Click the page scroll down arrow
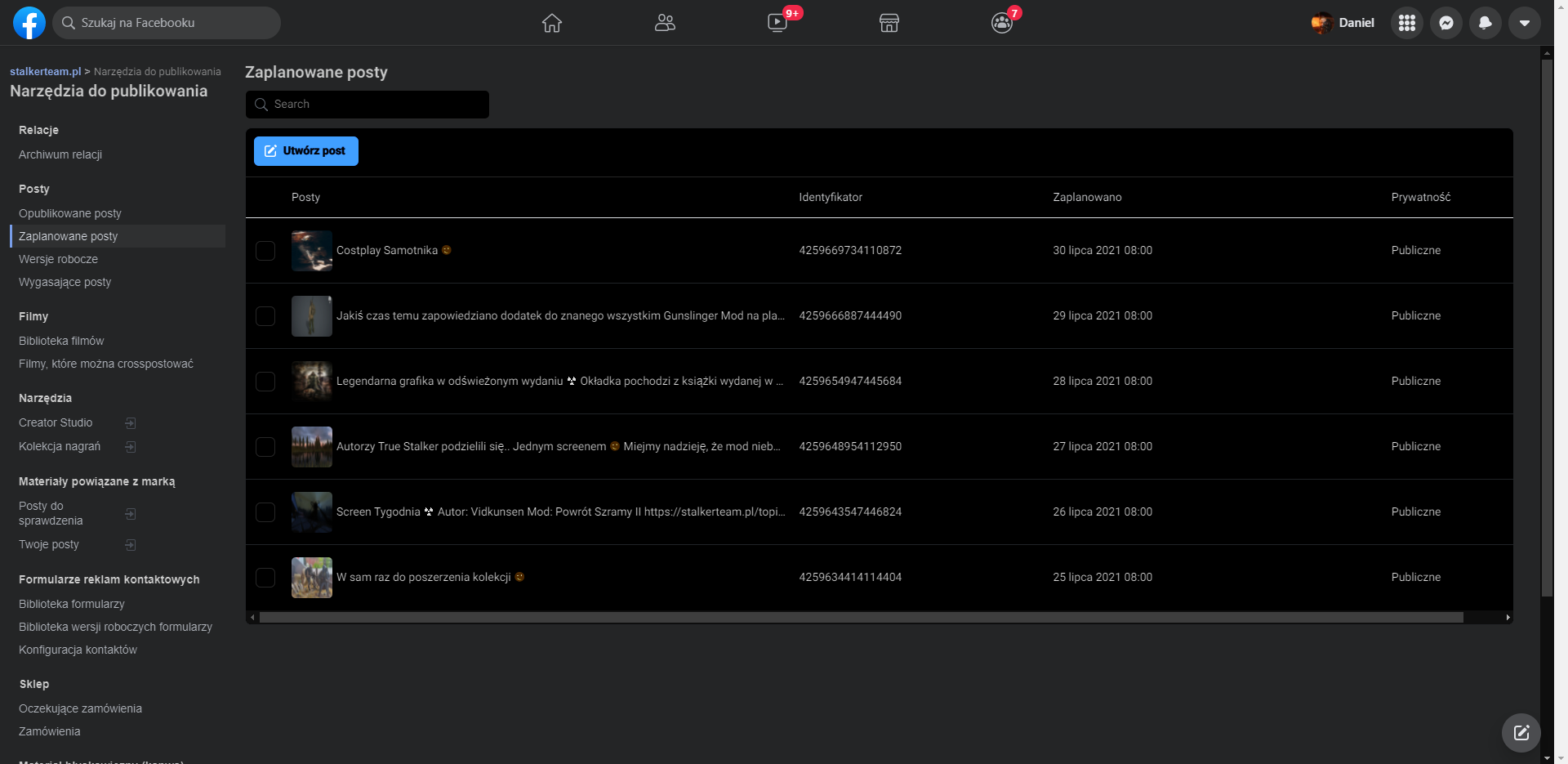Viewport: 1568px width, 764px height. tap(1547, 757)
